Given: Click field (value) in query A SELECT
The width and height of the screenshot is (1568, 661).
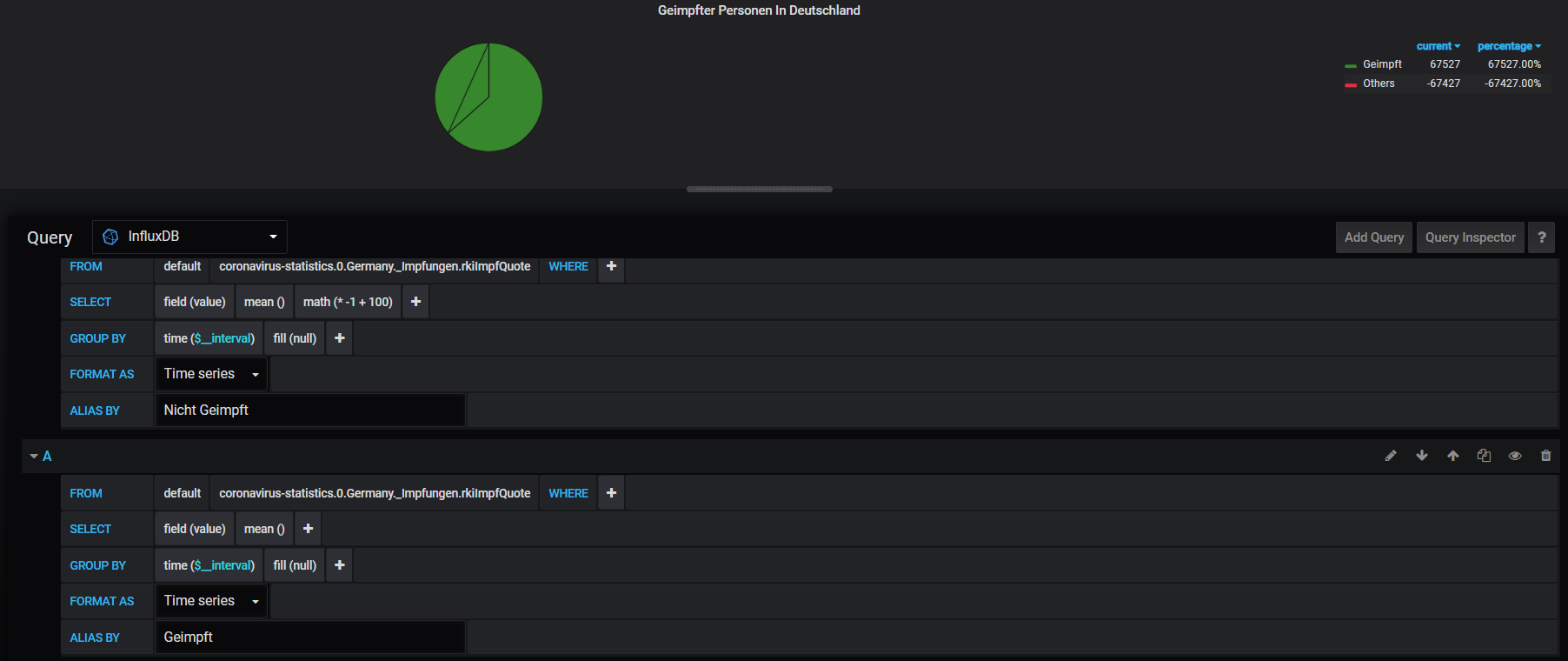Looking at the screenshot, I should pyautogui.click(x=195, y=529).
